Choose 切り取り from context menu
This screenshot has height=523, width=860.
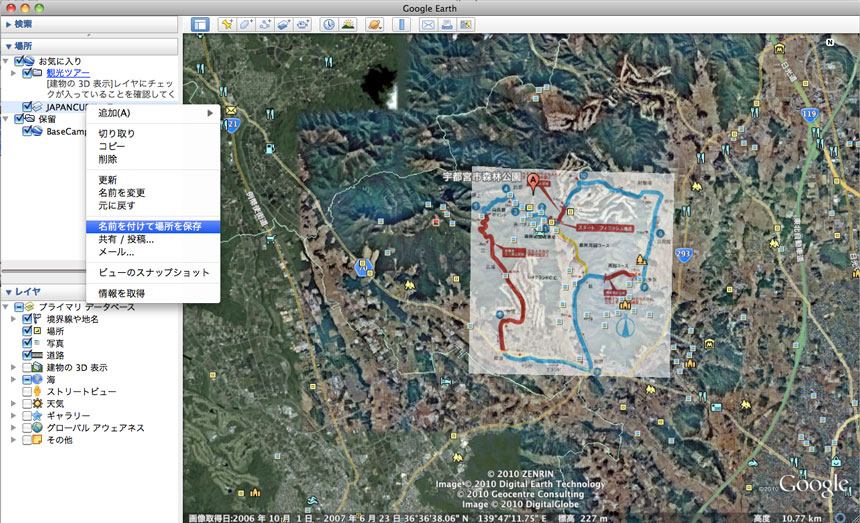pos(153,133)
